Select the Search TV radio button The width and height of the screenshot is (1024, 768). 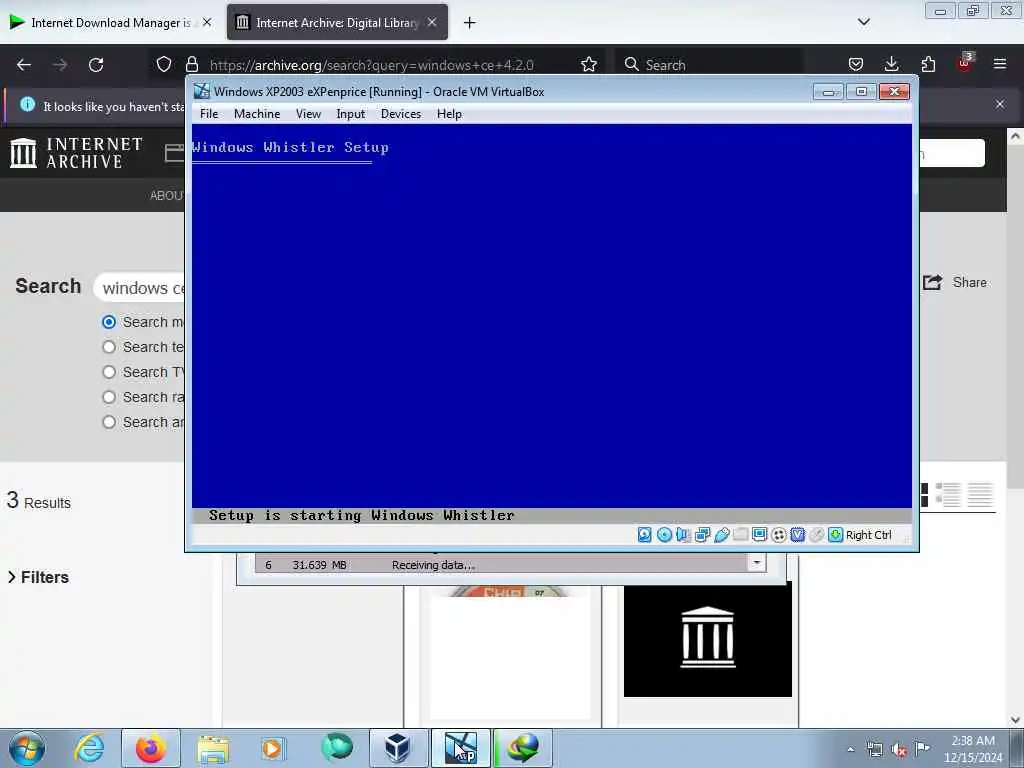tap(109, 372)
